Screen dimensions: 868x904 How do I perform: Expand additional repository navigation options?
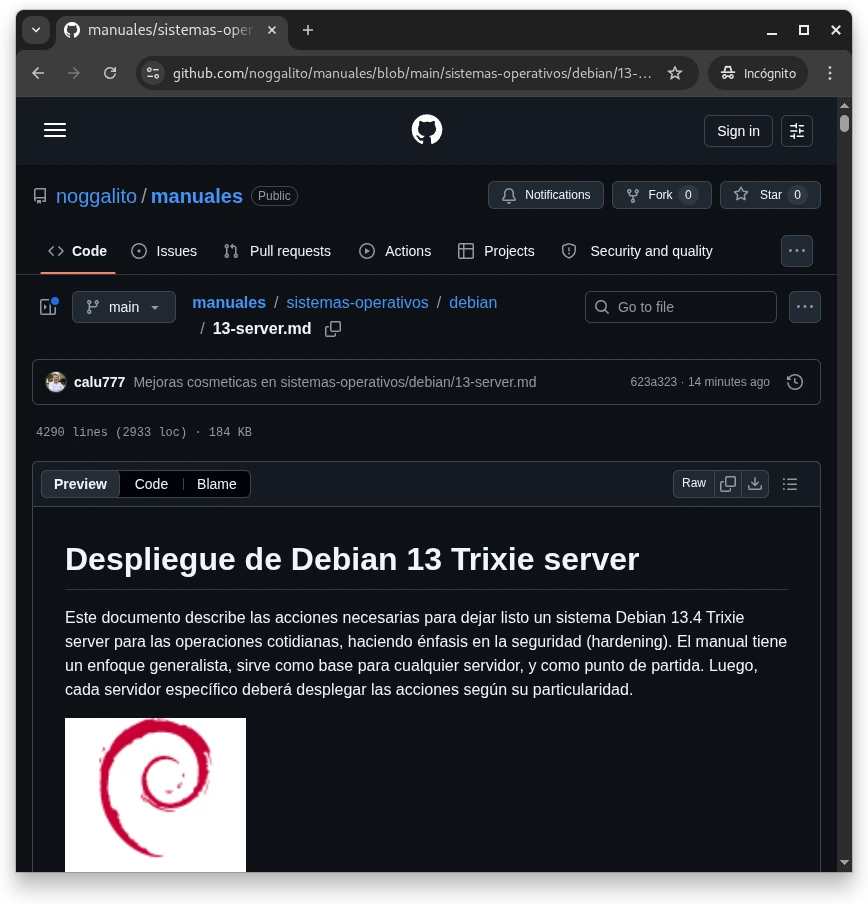coord(797,251)
